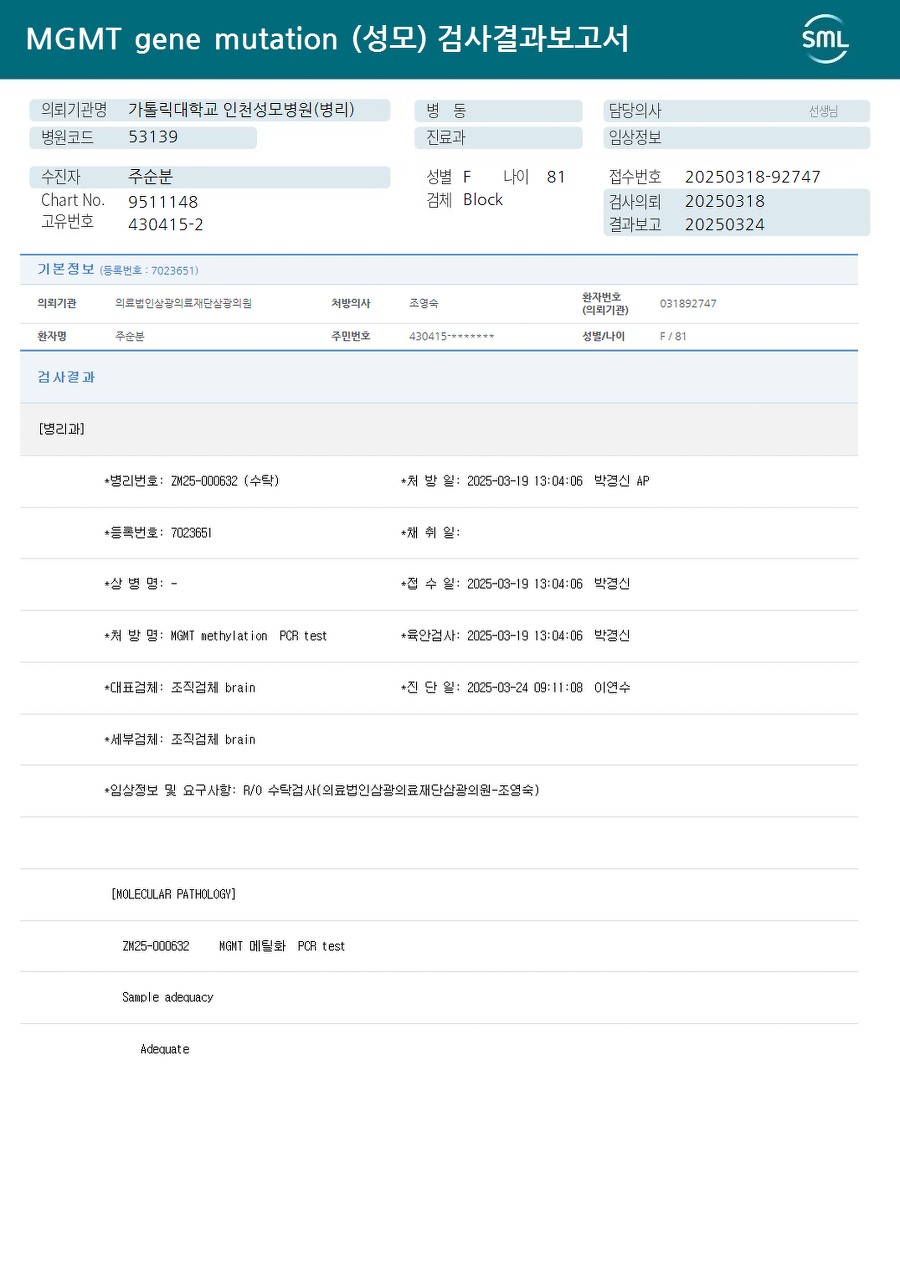Click the '[병리과]' row
The width and height of the screenshot is (900, 1271).
[x=439, y=429]
